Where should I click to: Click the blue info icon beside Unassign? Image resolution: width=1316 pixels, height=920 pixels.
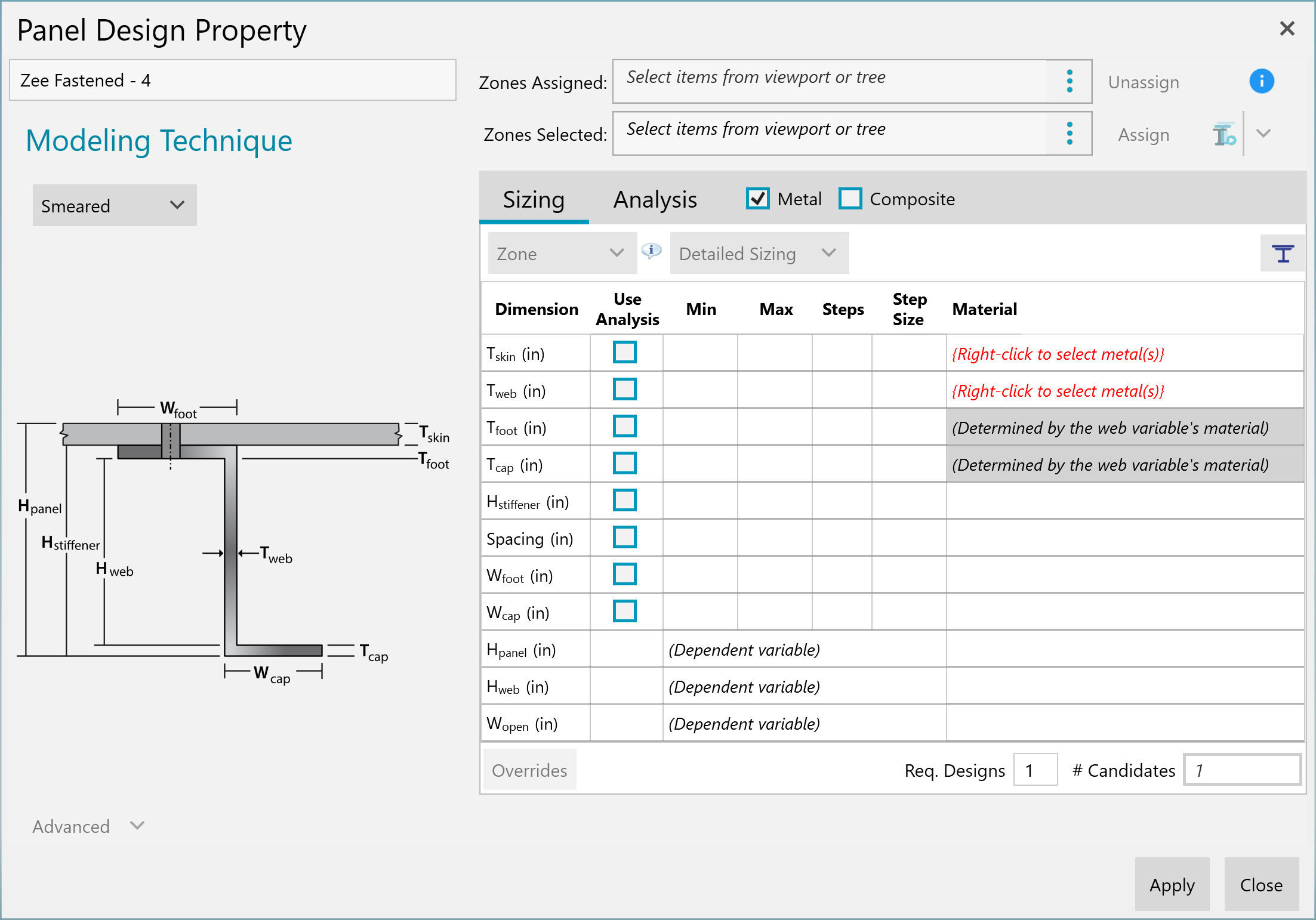(x=1261, y=81)
